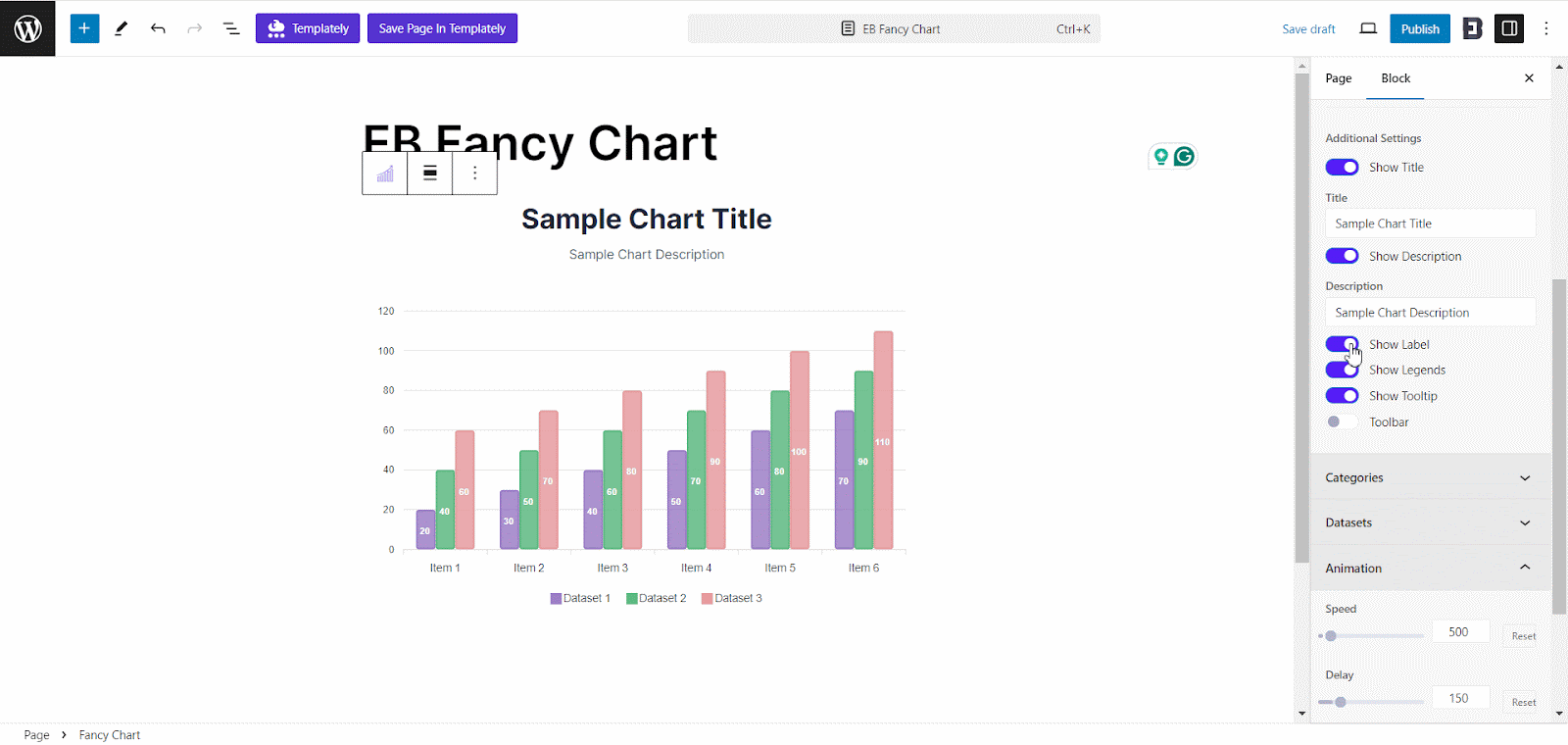Click the Undo arrow icon

click(x=158, y=28)
